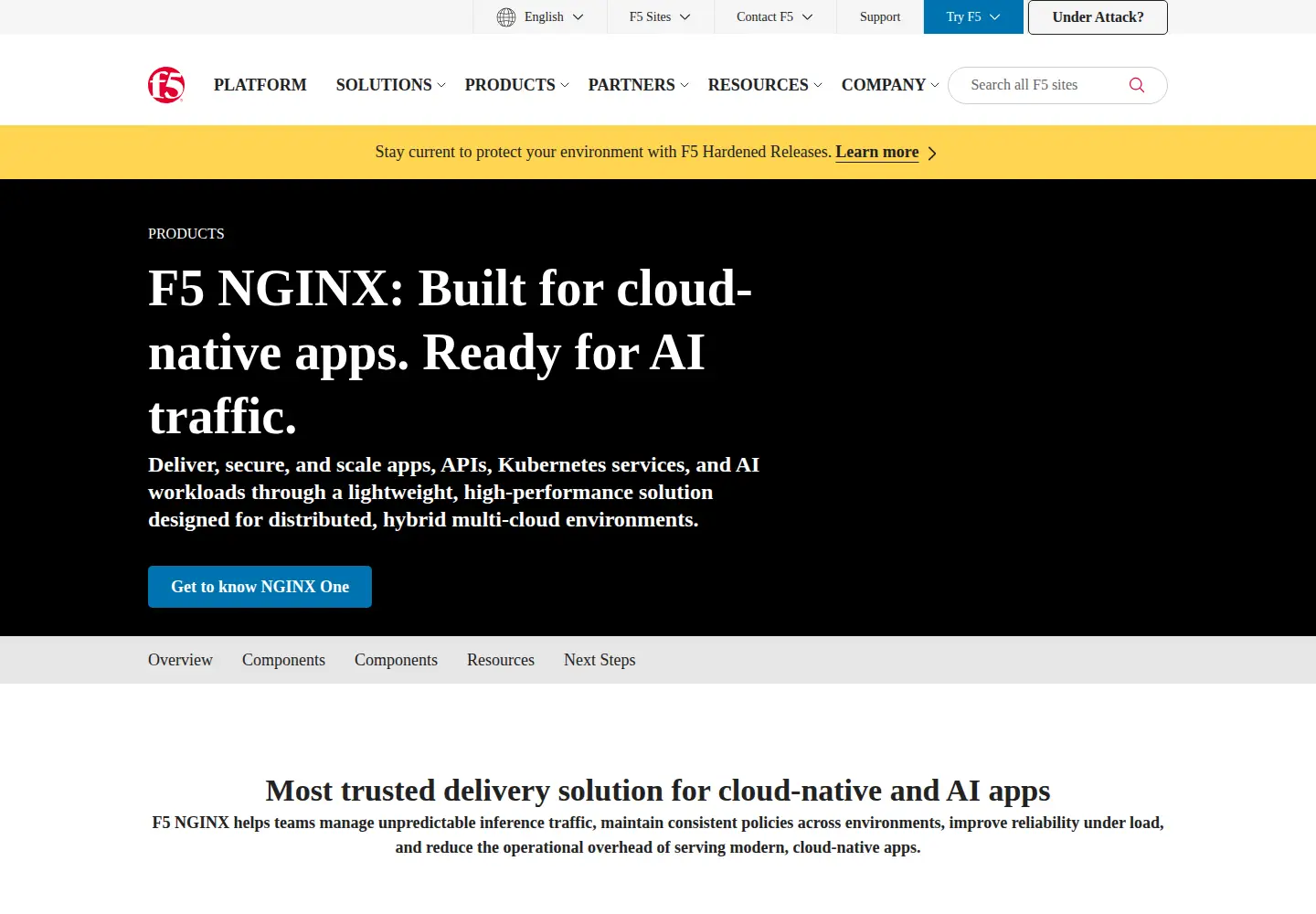Focus the Search all F5 sites field
Screen dimensions: 1316x914
(x=1057, y=85)
